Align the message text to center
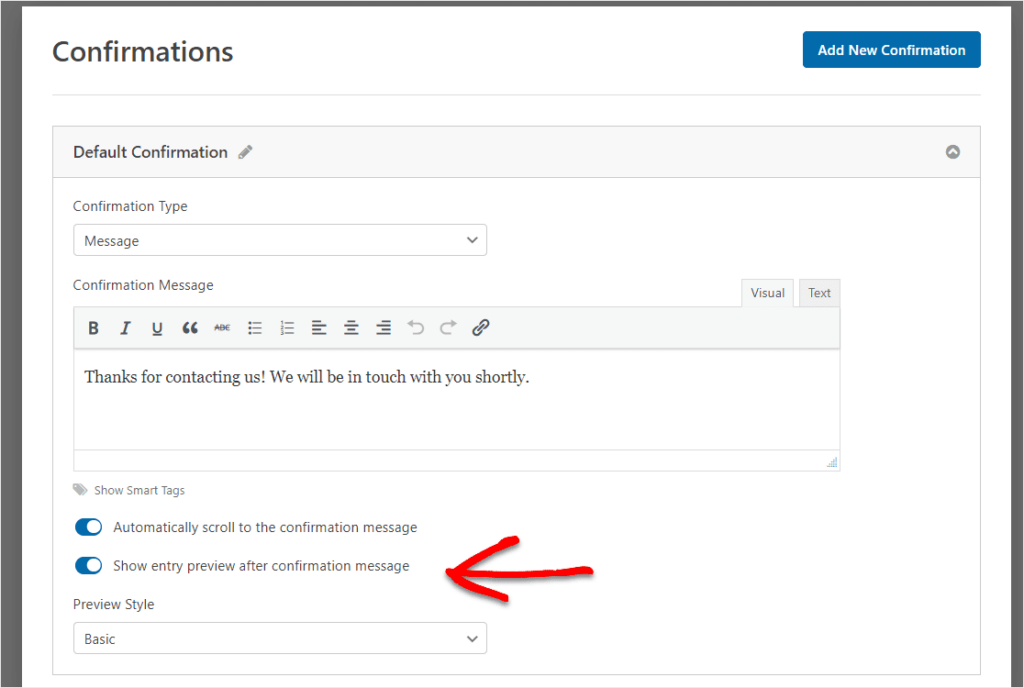The width and height of the screenshot is (1024, 688). [x=351, y=327]
